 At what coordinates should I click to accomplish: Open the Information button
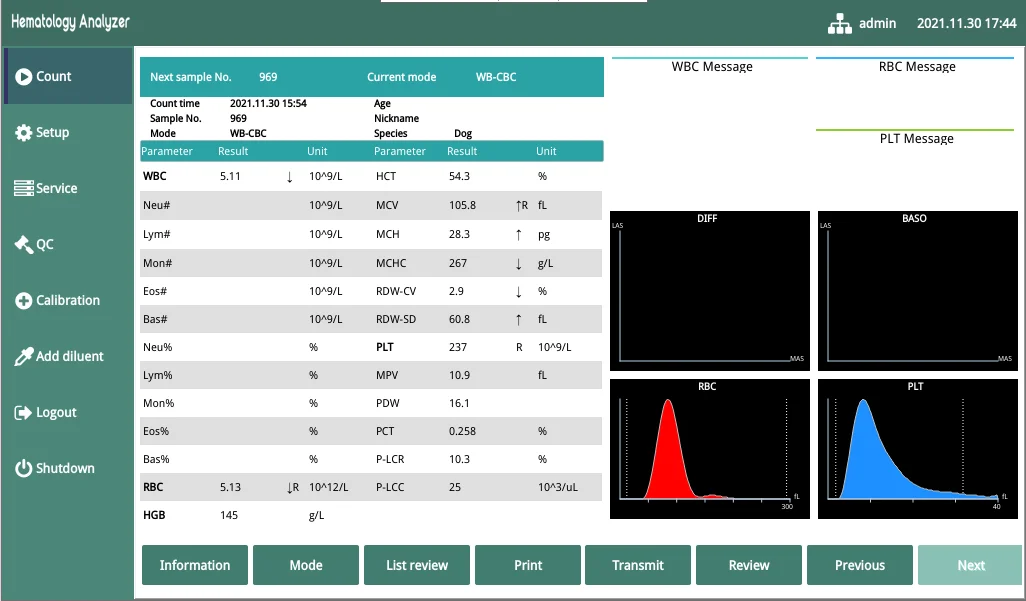(x=195, y=565)
